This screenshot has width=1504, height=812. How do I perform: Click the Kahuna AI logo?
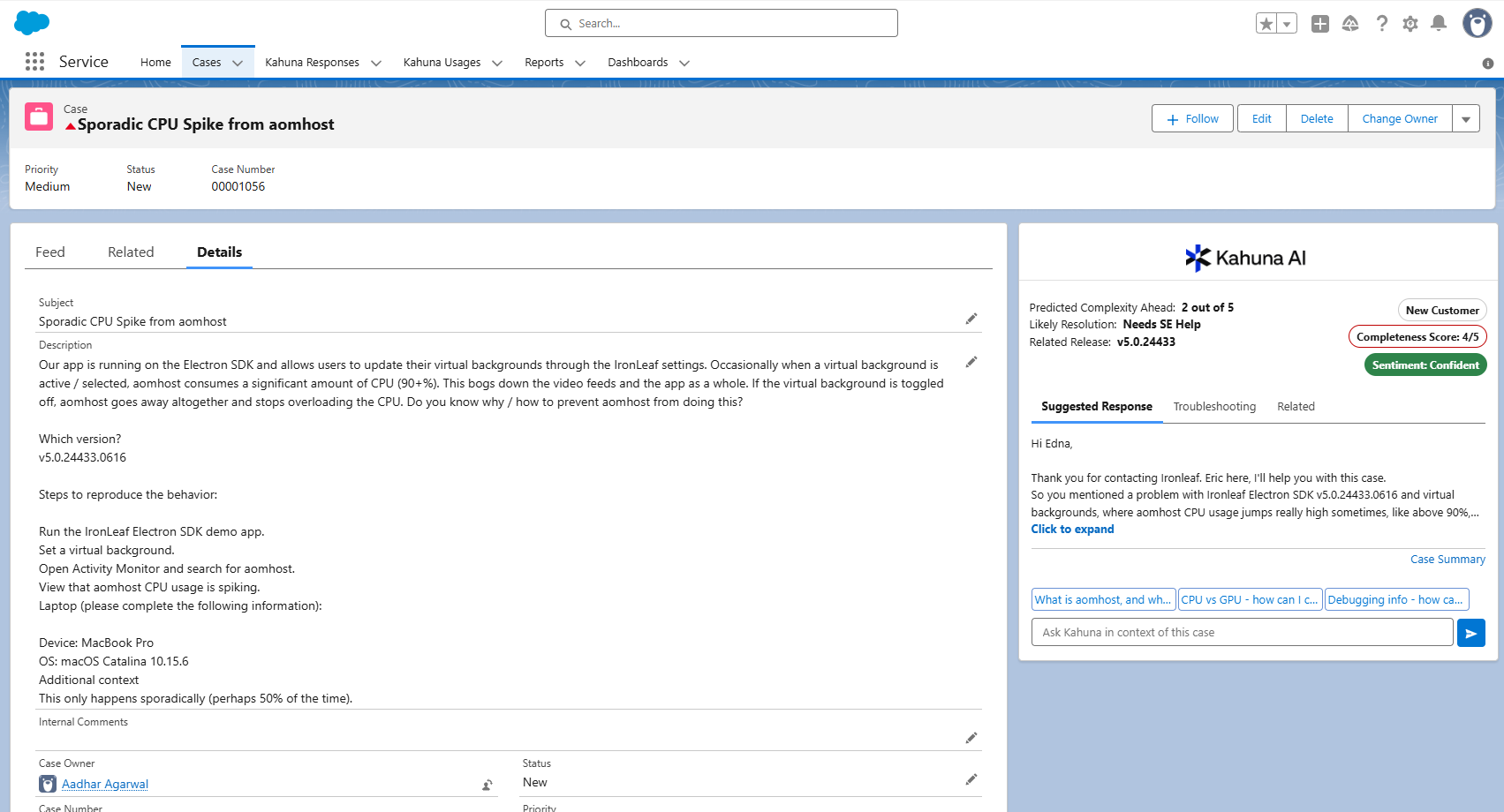tap(1245, 258)
